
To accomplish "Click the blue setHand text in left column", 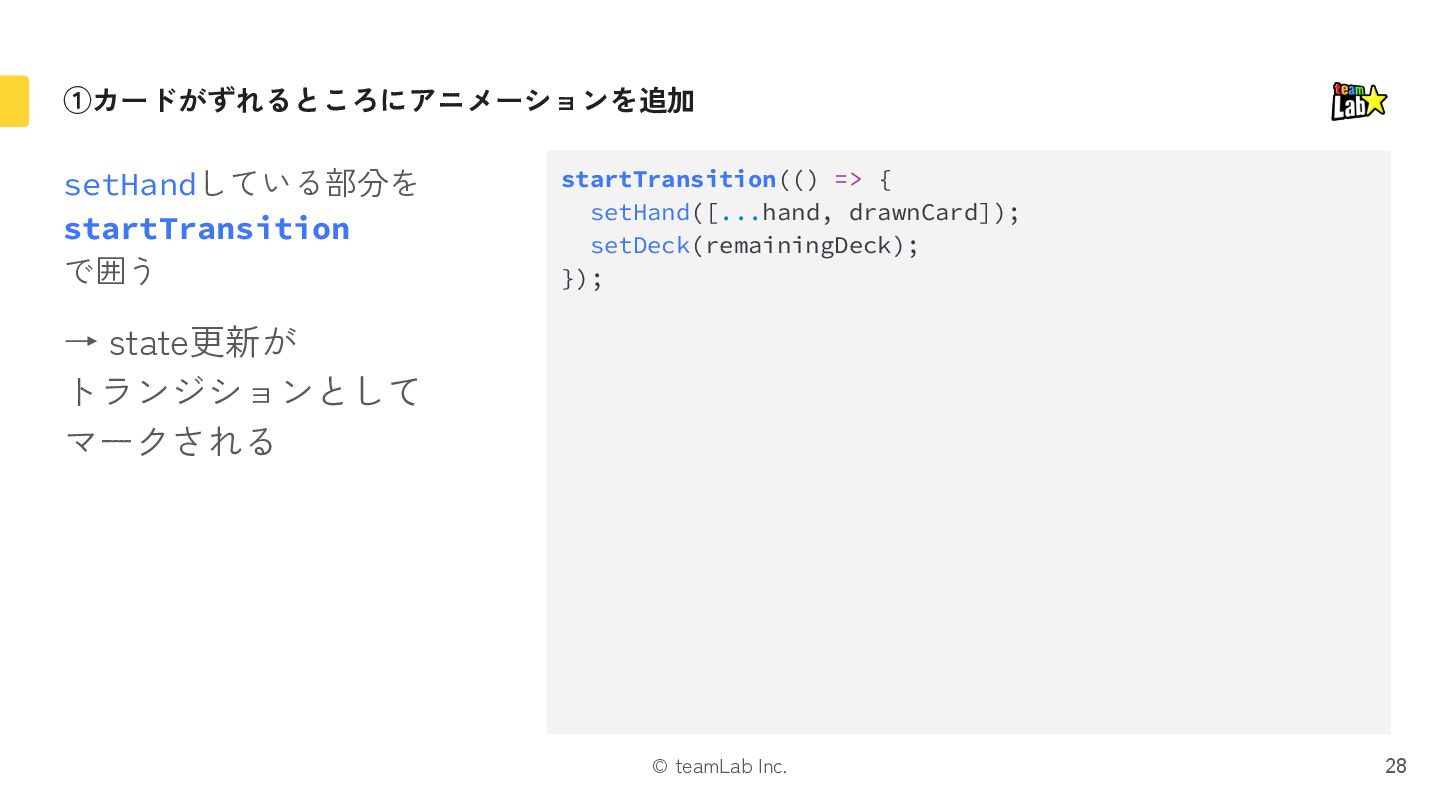I will pos(130,185).
